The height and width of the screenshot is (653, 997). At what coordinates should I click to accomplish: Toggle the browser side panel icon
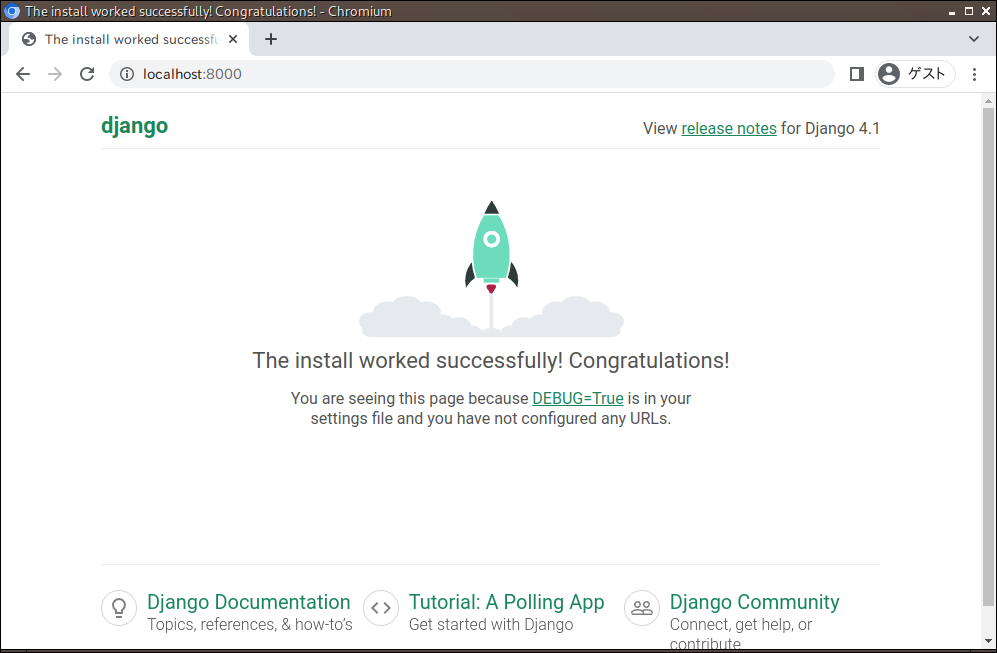tap(856, 74)
